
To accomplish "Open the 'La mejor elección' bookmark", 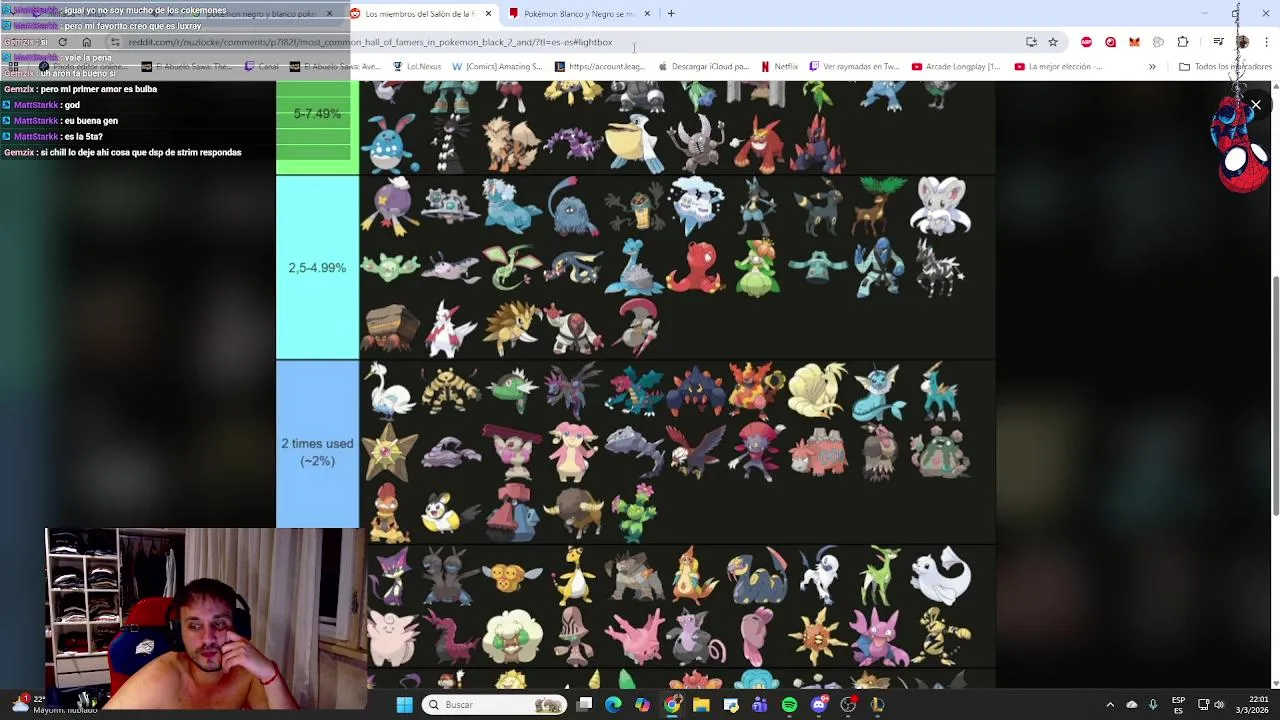I will (1058, 67).
